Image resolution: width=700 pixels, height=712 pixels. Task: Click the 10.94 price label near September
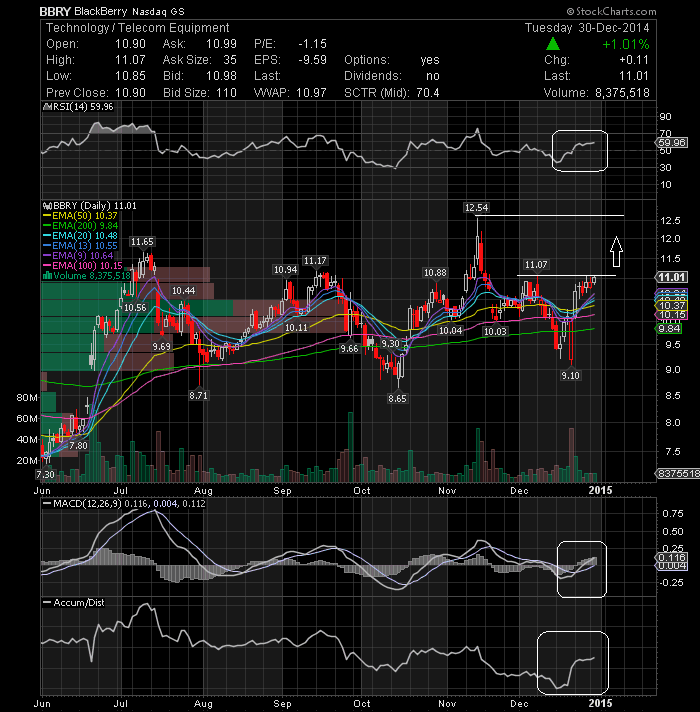(x=285, y=270)
